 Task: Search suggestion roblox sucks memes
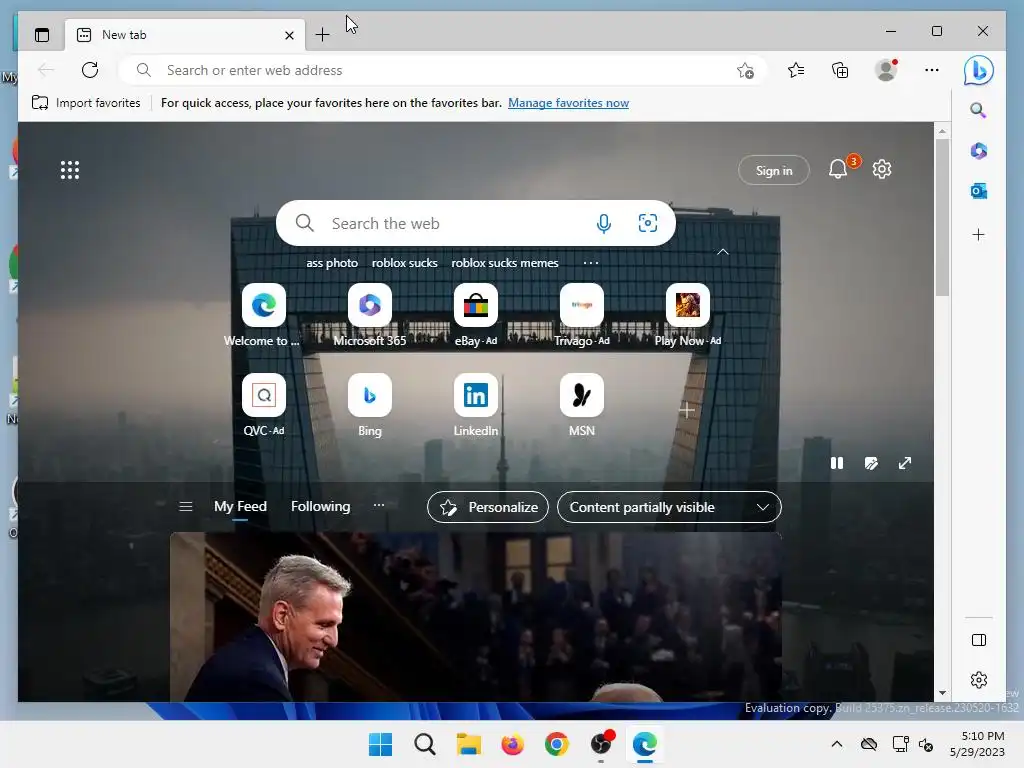tap(505, 263)
